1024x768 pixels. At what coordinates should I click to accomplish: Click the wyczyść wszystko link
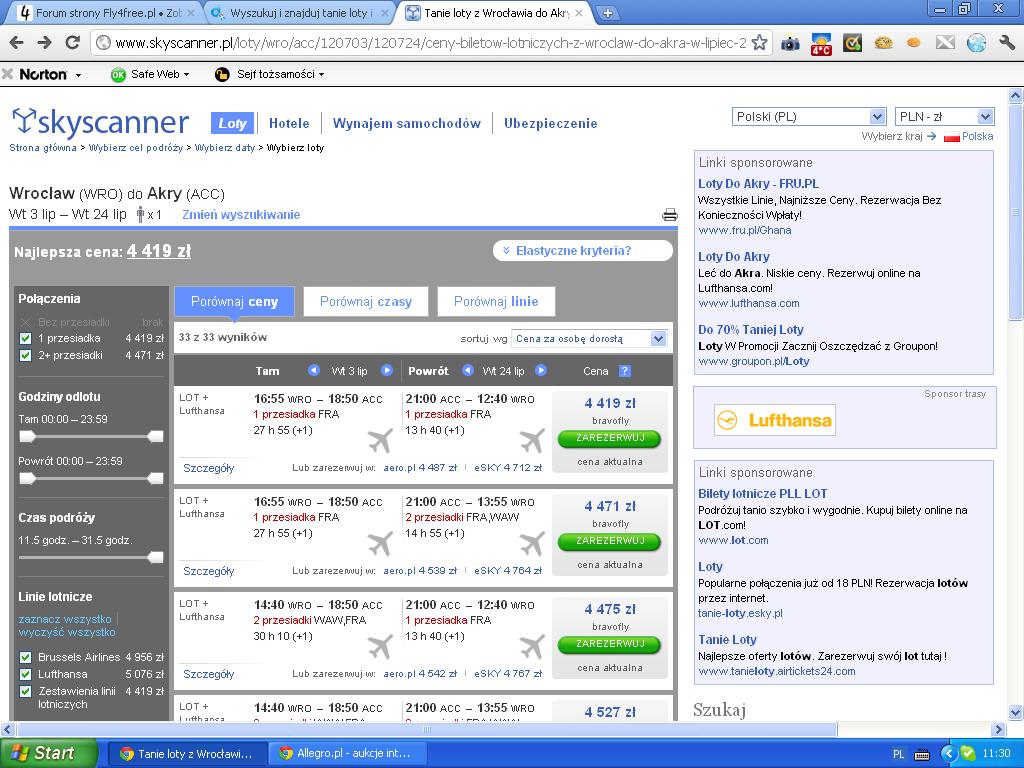(67, 632)
